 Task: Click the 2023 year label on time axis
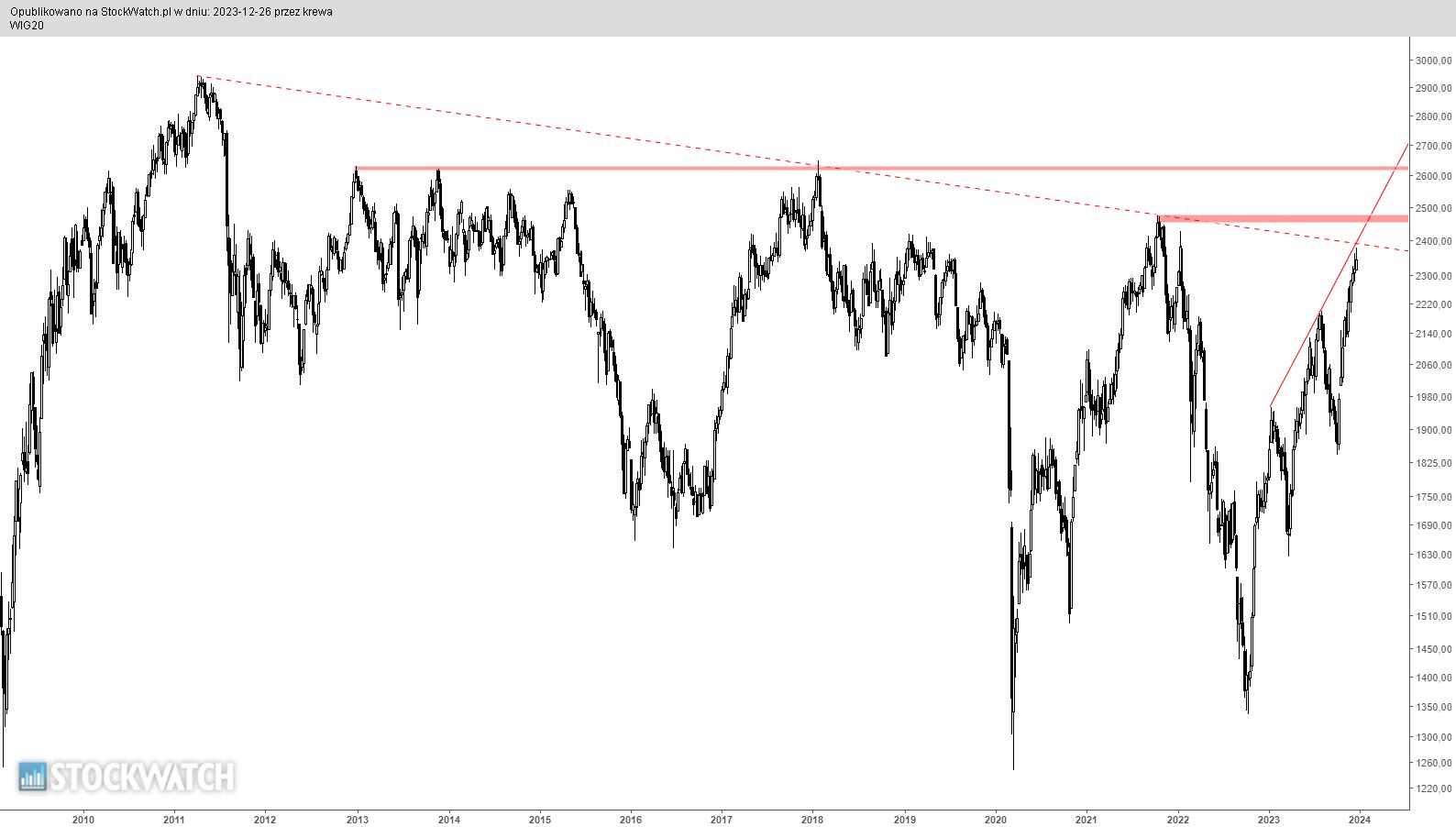pyautogui.click(x=1269, y=820)
